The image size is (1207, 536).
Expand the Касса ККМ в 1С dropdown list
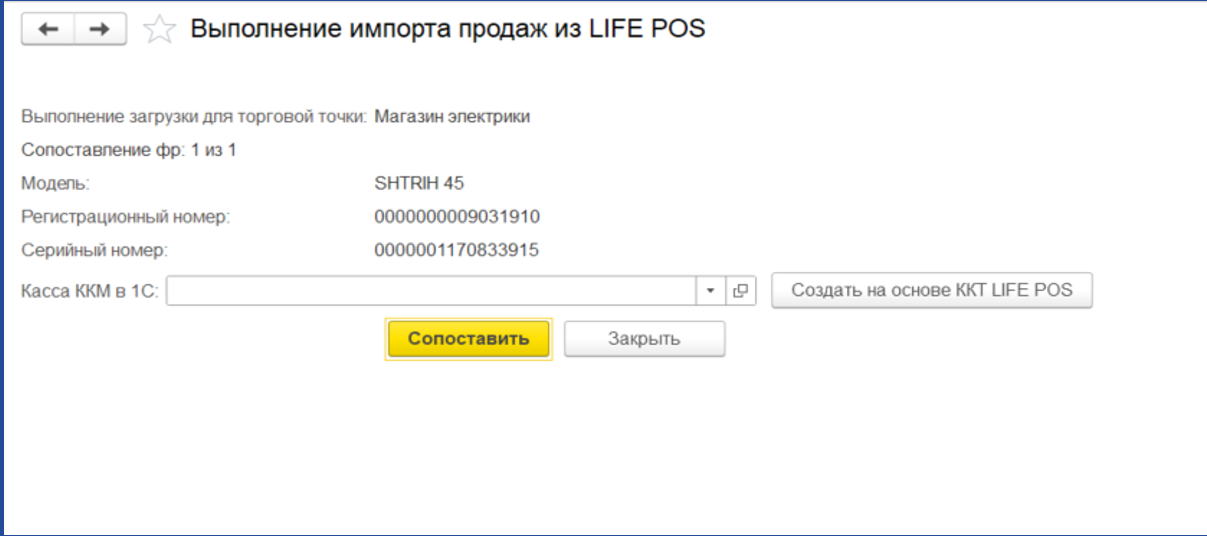tap(710, 290)
